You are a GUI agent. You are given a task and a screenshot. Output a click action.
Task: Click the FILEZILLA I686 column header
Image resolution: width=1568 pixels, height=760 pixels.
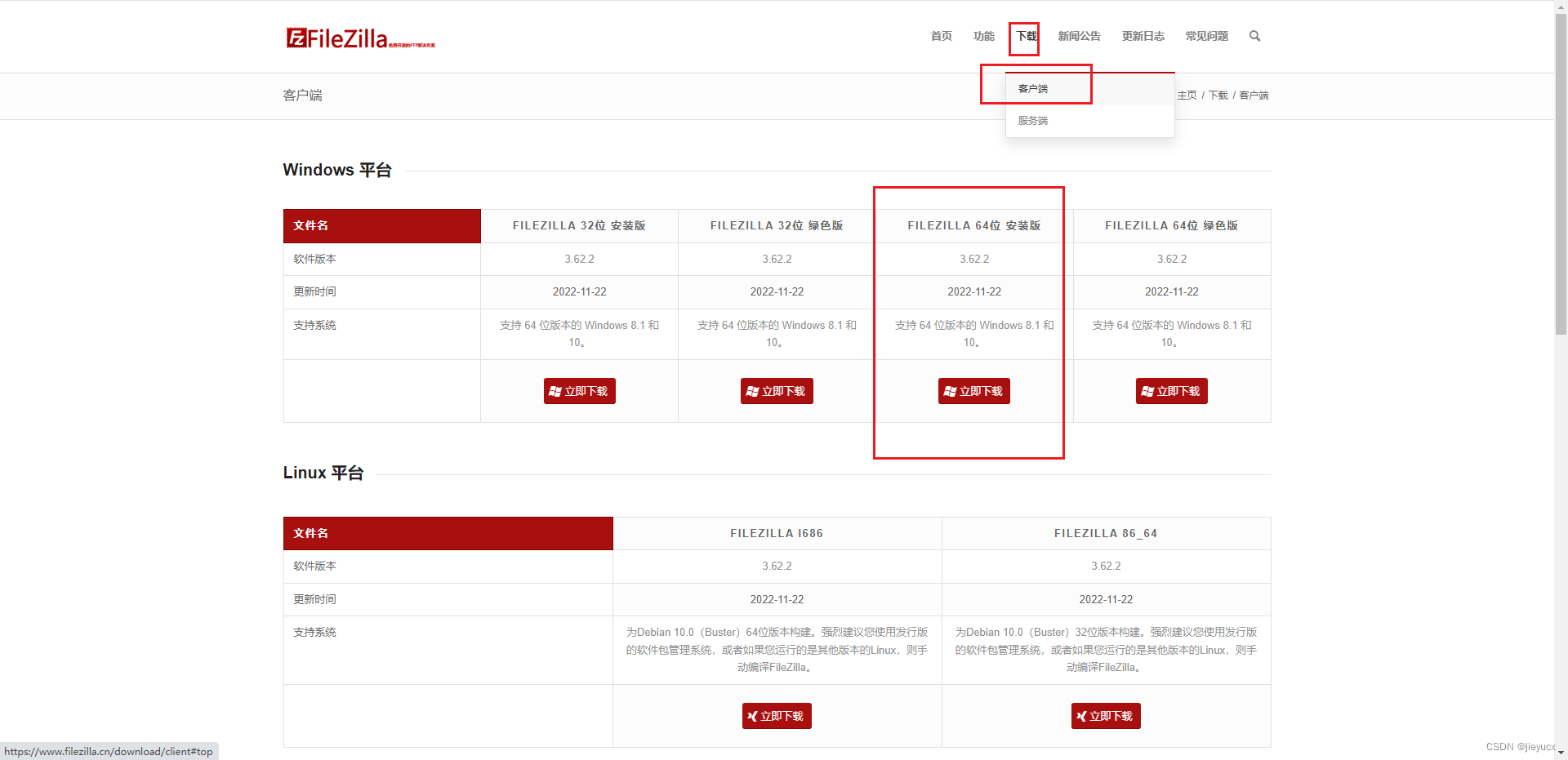tap(777, 533)
